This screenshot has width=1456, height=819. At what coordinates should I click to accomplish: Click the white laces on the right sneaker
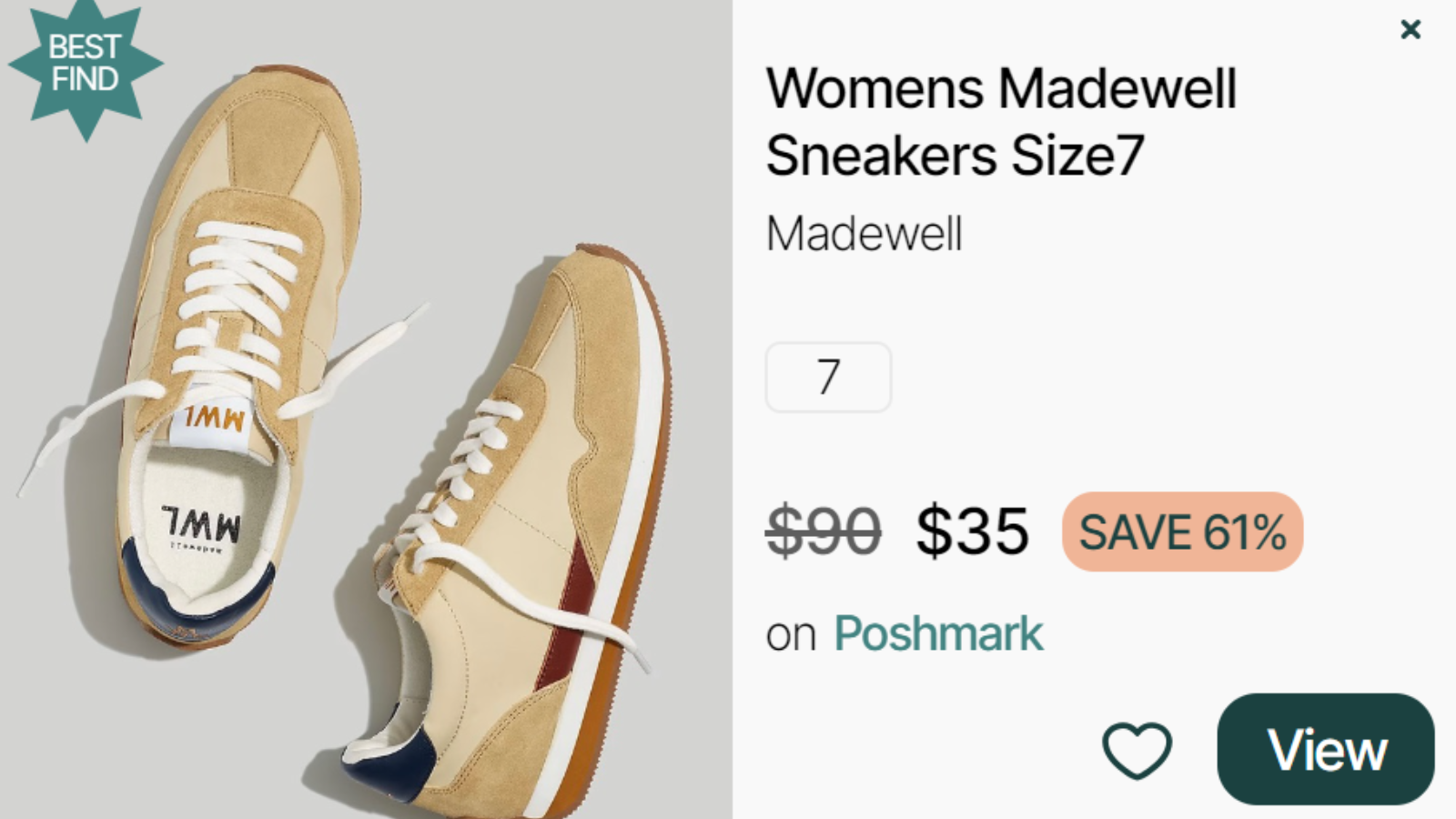pyautogui.click(x=473, y=455)
